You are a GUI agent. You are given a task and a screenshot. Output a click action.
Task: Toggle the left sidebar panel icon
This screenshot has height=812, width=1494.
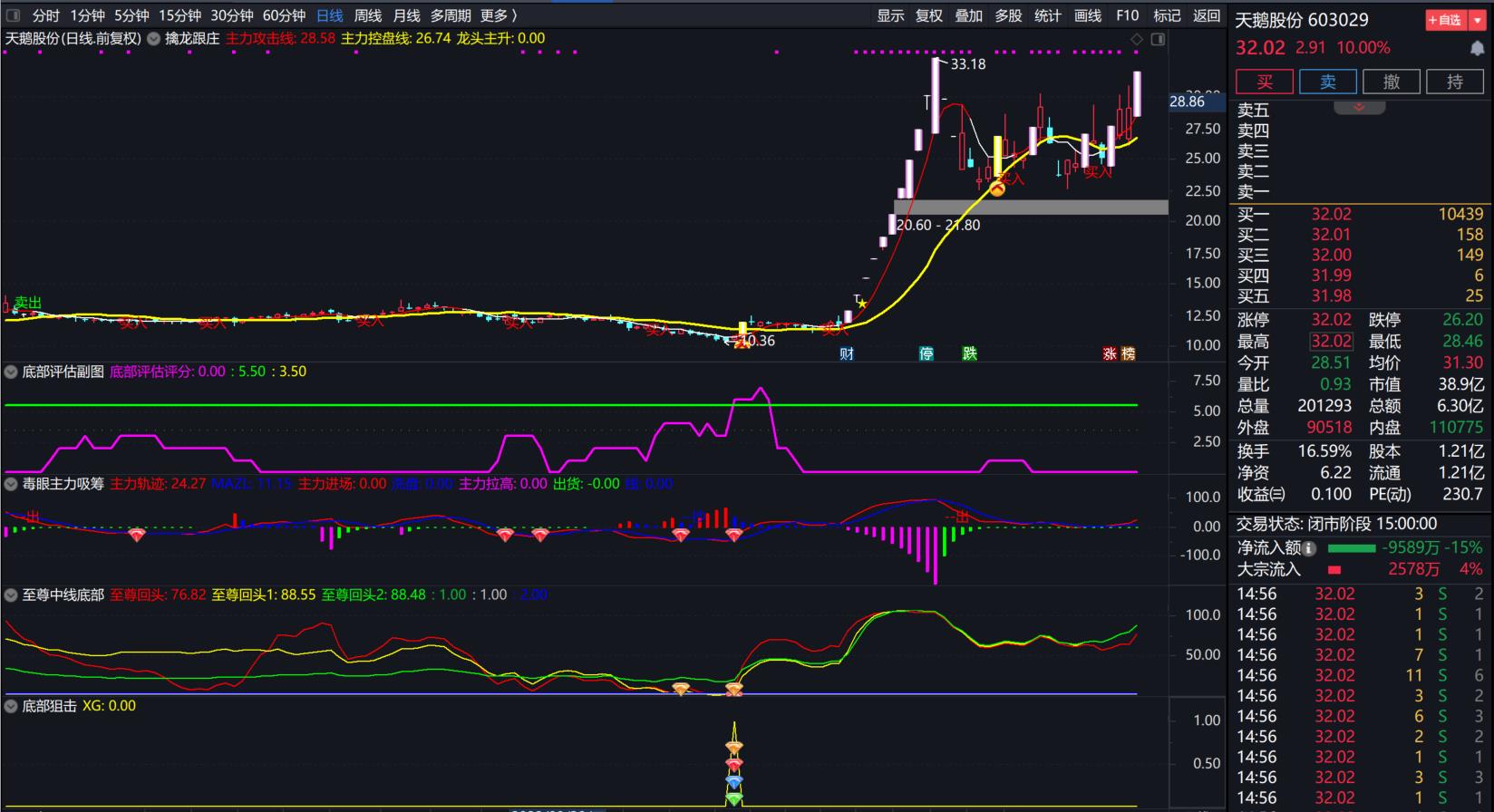[x=13, y=15]
